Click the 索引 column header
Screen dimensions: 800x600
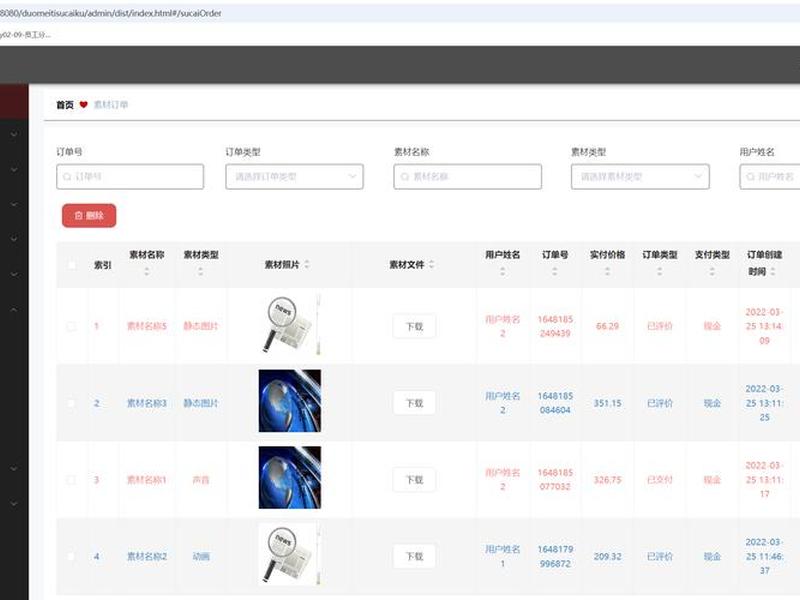coord(102,265)
